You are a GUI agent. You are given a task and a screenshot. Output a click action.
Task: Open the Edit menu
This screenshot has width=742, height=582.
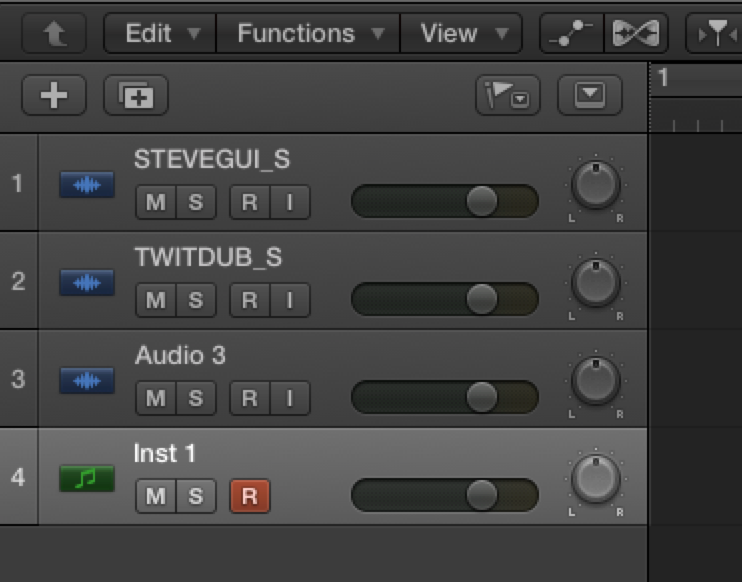160,33
